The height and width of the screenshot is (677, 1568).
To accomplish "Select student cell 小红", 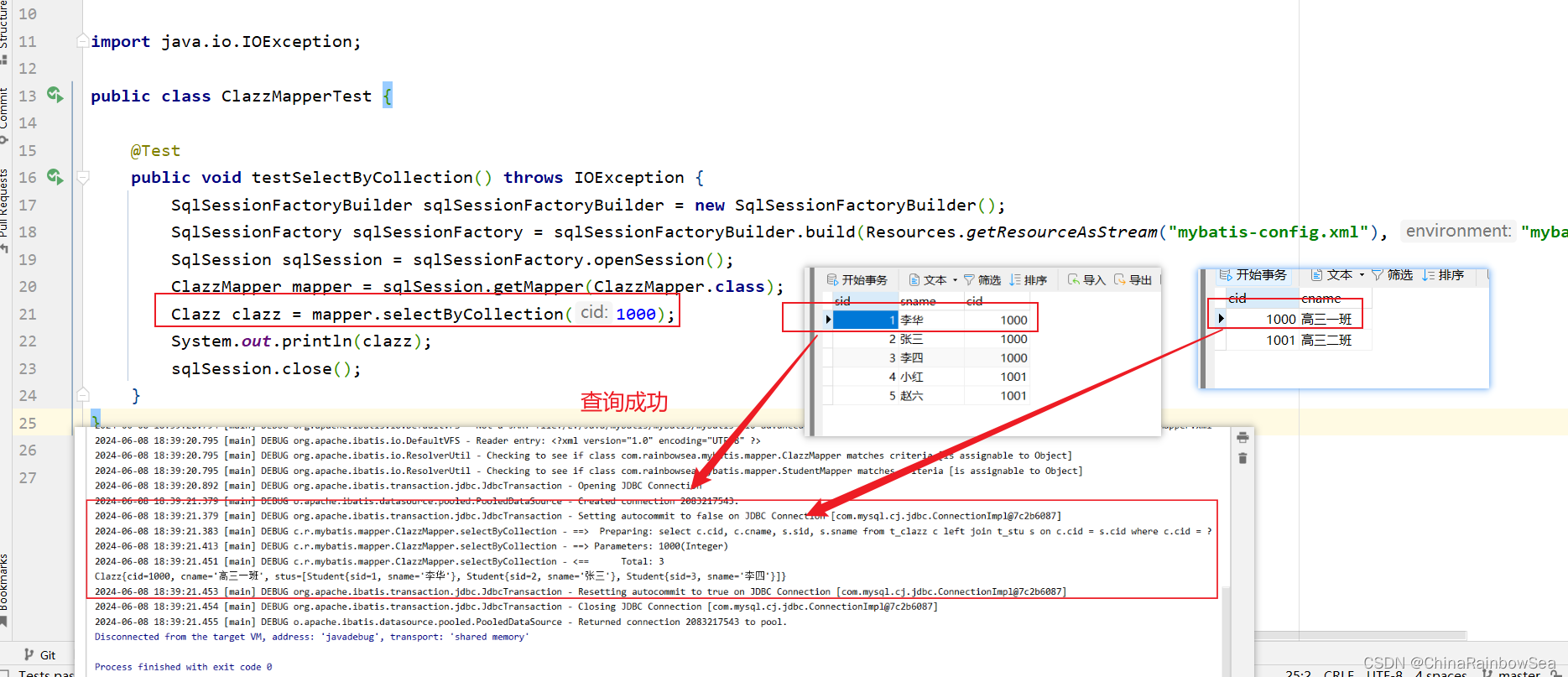I will [x=931, y=377].
